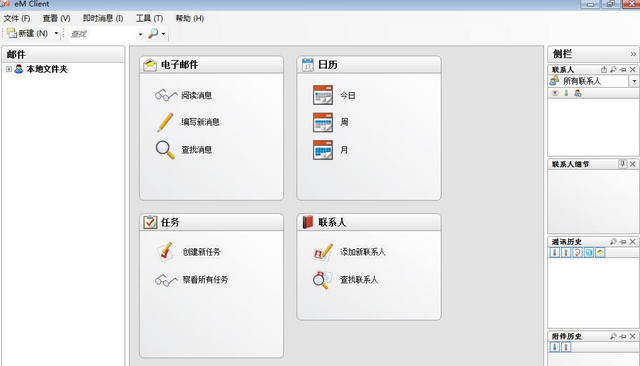Toggle the red curved-arrow filter in 通讯历史
The image size is (640, 366).
point(577,253)
